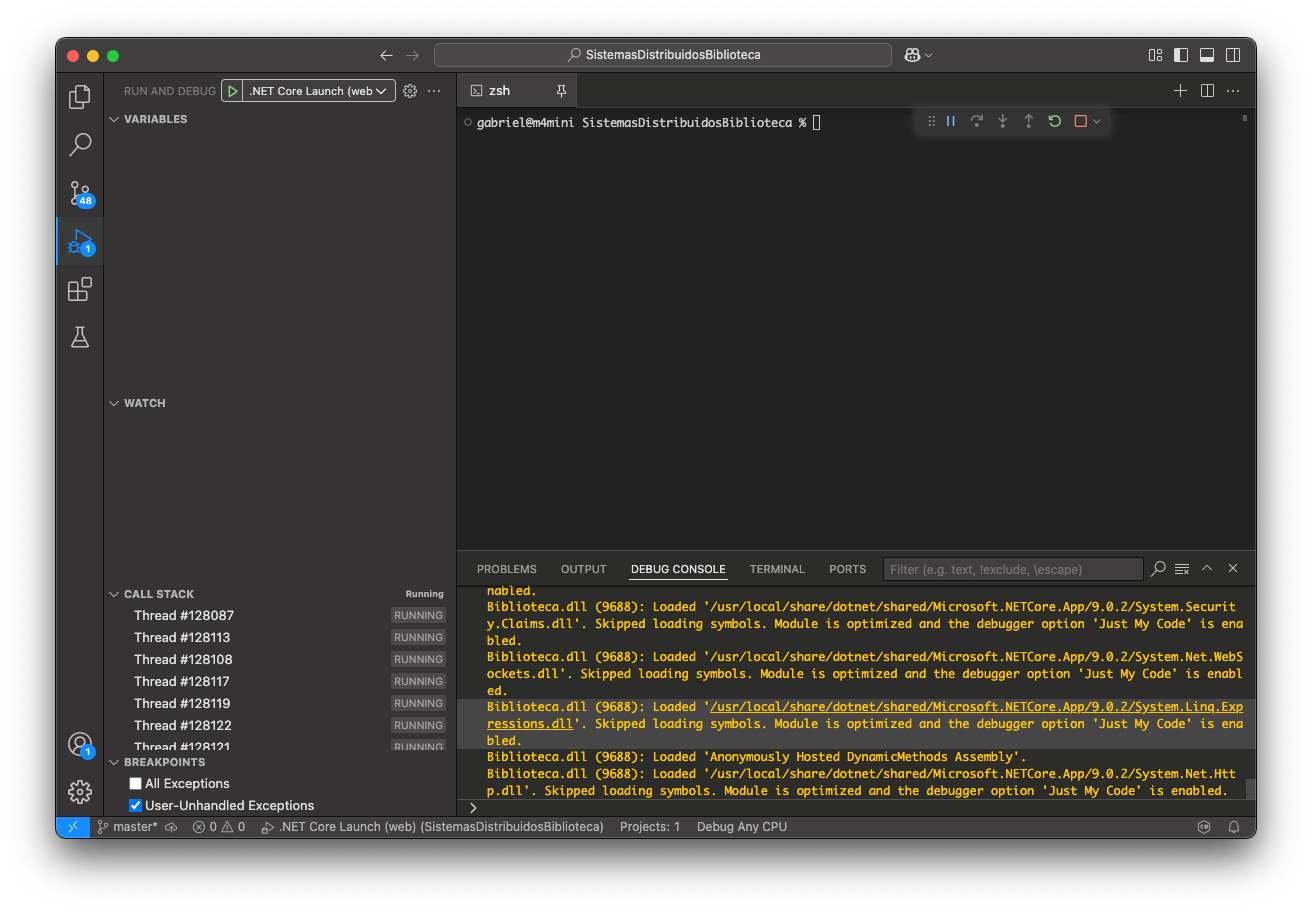
Task: Focus the debug console filter field
Action: tap(1012, 569)
